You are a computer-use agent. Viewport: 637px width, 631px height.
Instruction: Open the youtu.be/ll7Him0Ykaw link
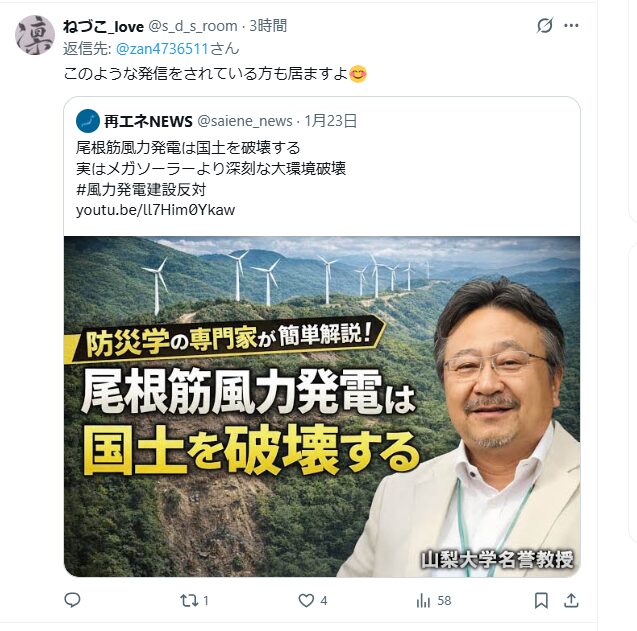156,210
